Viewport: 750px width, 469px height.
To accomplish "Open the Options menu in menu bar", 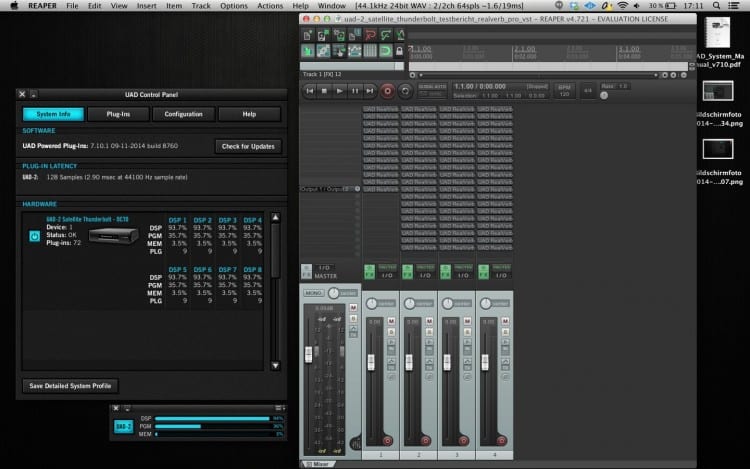I will tap(234, 6).
